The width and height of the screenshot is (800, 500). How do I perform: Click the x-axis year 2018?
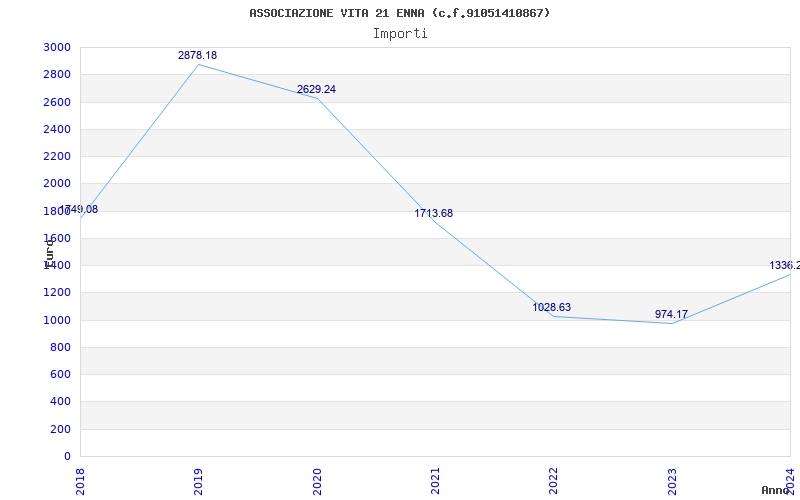coord(80,481)
